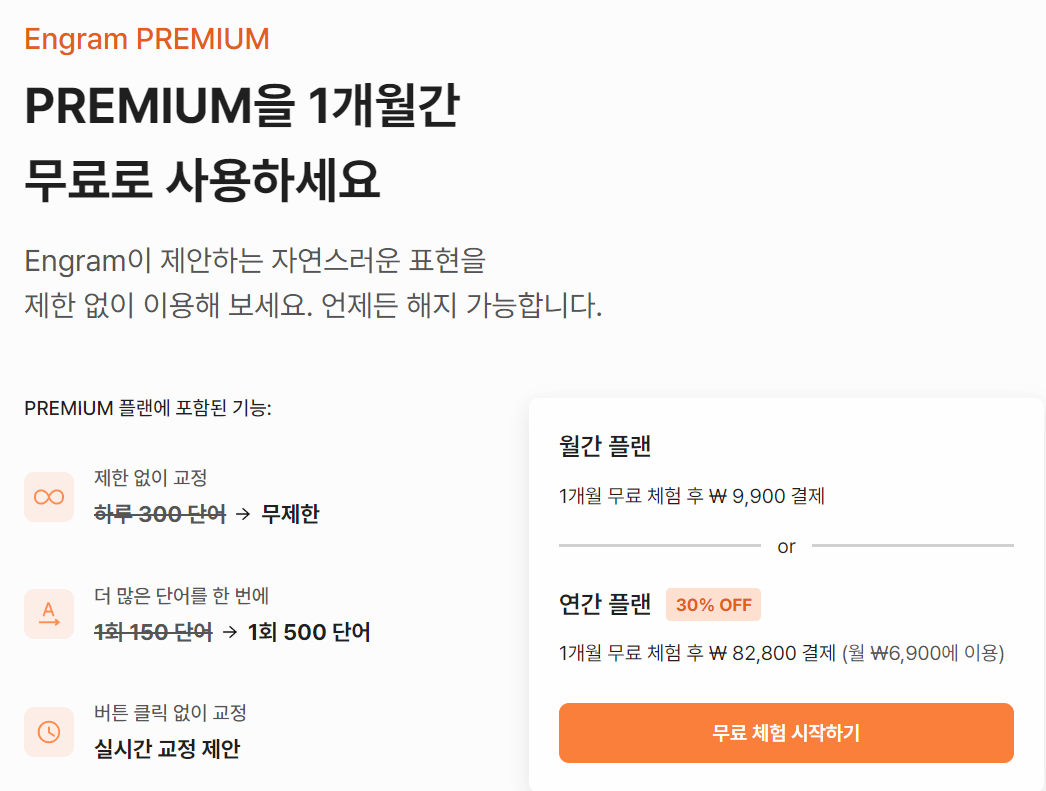1046x791 pixels.
Task: Click the 제한 없이 교정 feature label
Action: [x=150, y=479]
